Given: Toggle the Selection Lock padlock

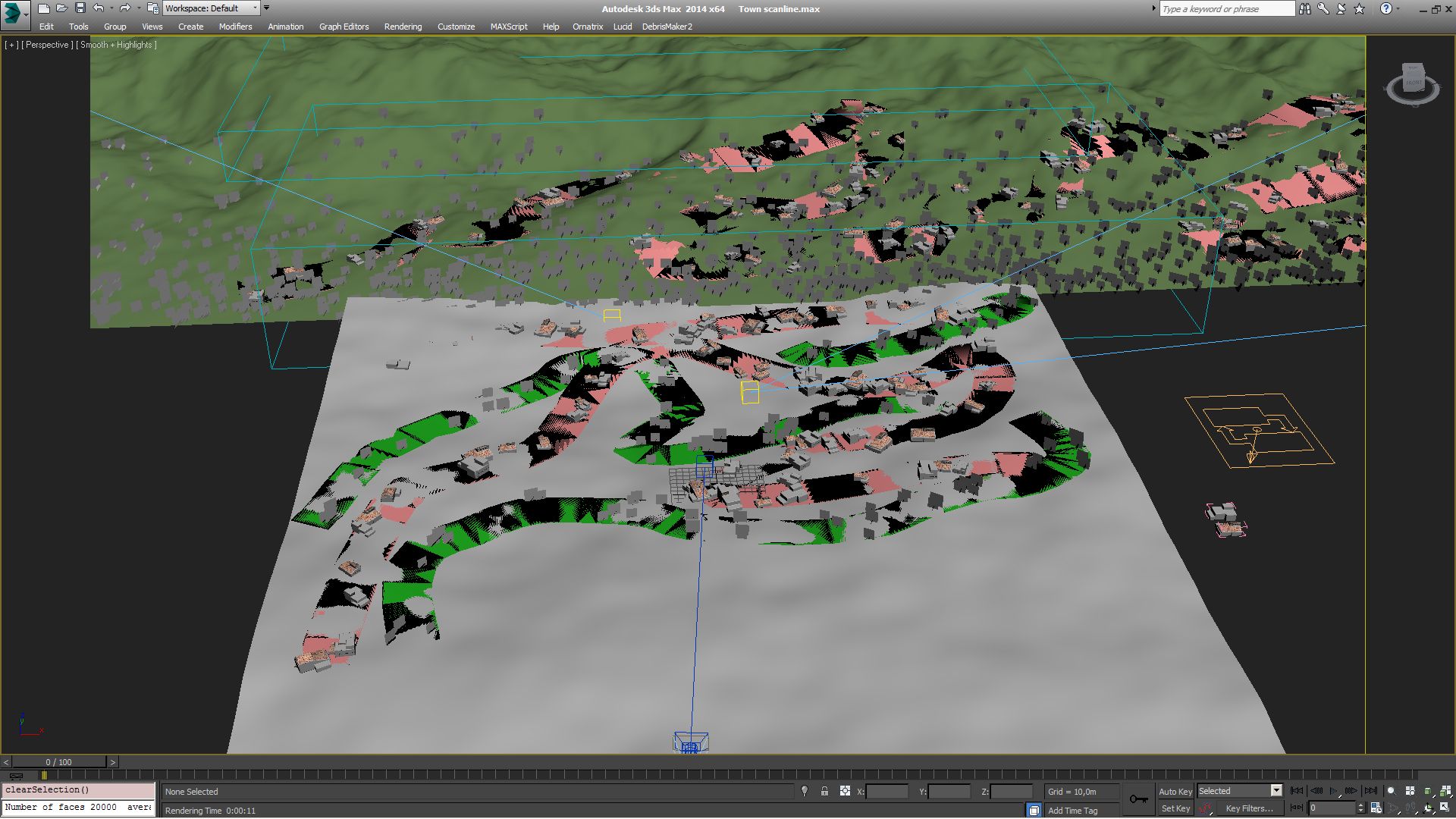Looking at the screenshot, I should point(824,791).
